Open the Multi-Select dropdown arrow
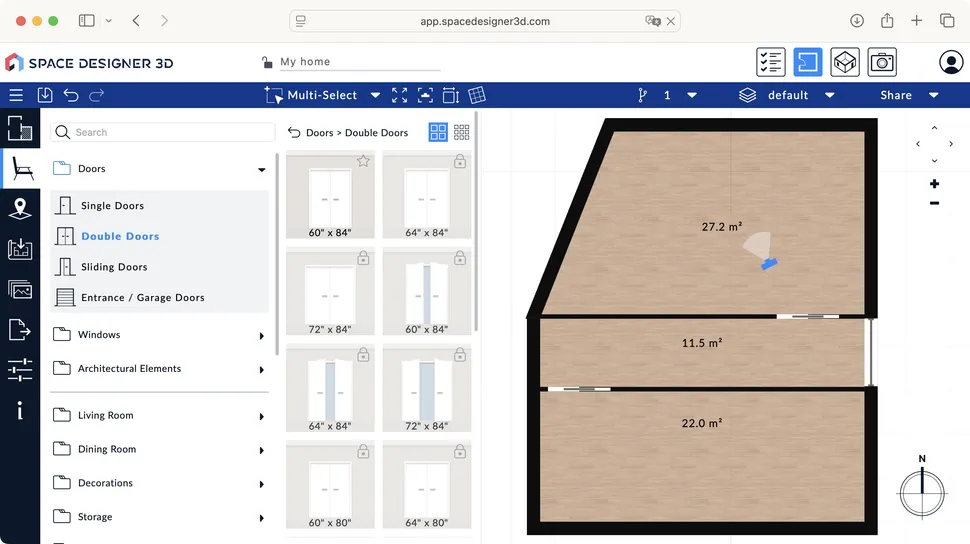 pyautogui.click(x=375, y=96)
